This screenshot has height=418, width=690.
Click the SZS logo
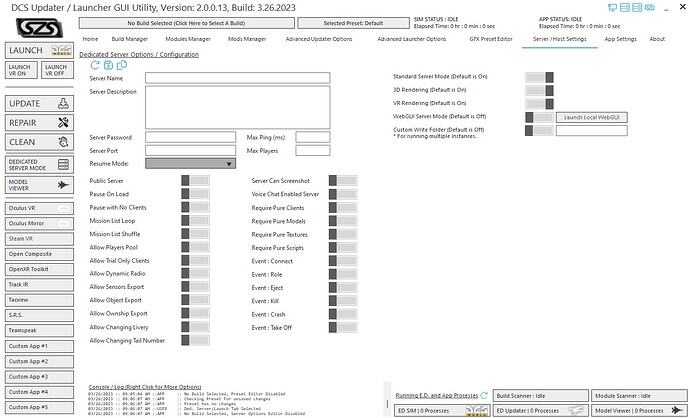(x=39, y=28)
